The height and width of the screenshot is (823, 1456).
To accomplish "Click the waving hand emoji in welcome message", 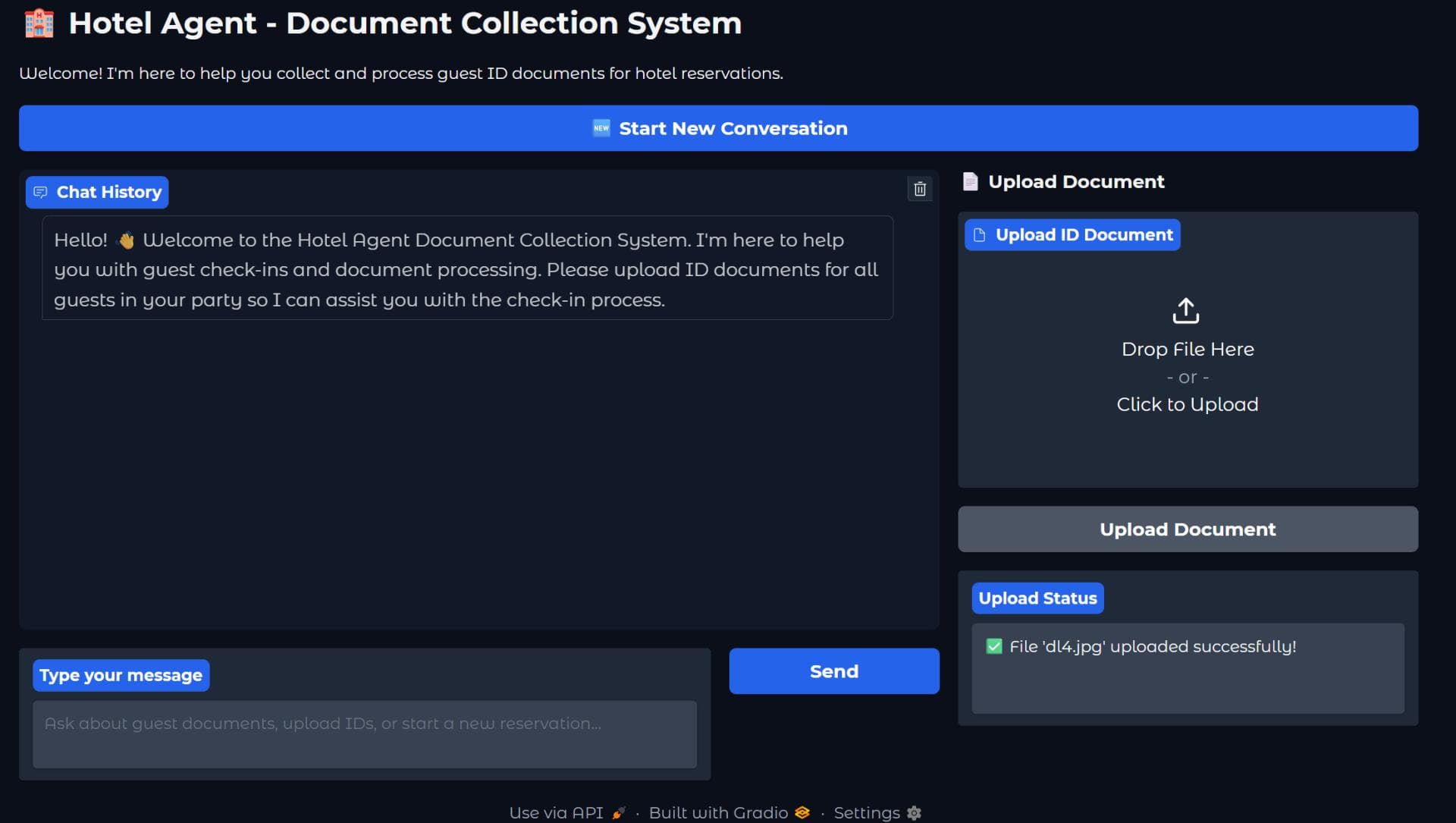I will pyautogui.click(x=126, y=240).
